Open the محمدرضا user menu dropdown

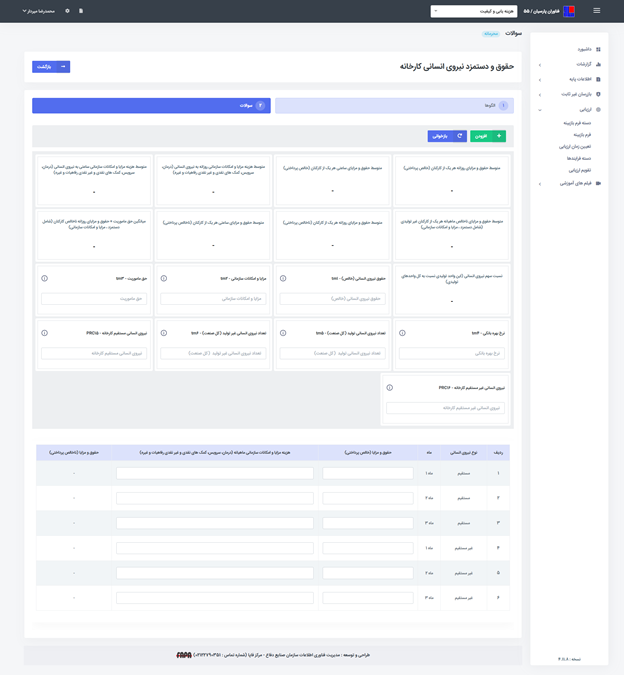coord(38,11)
